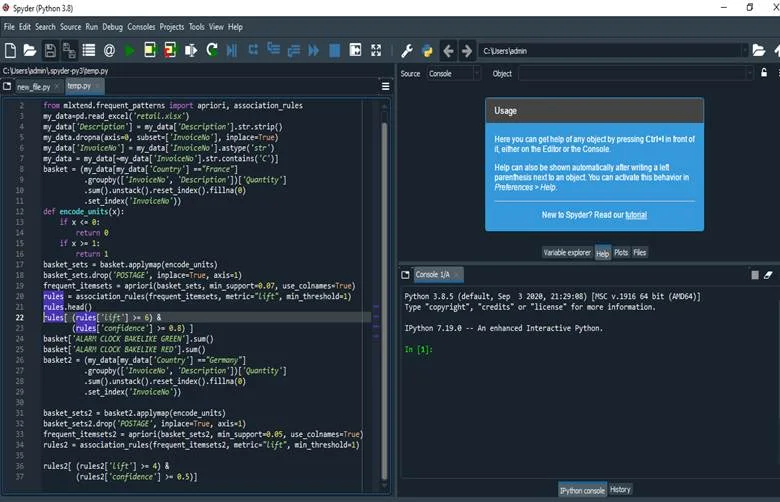
Task: Stop debugging square icon
Action: coord(335,50)
